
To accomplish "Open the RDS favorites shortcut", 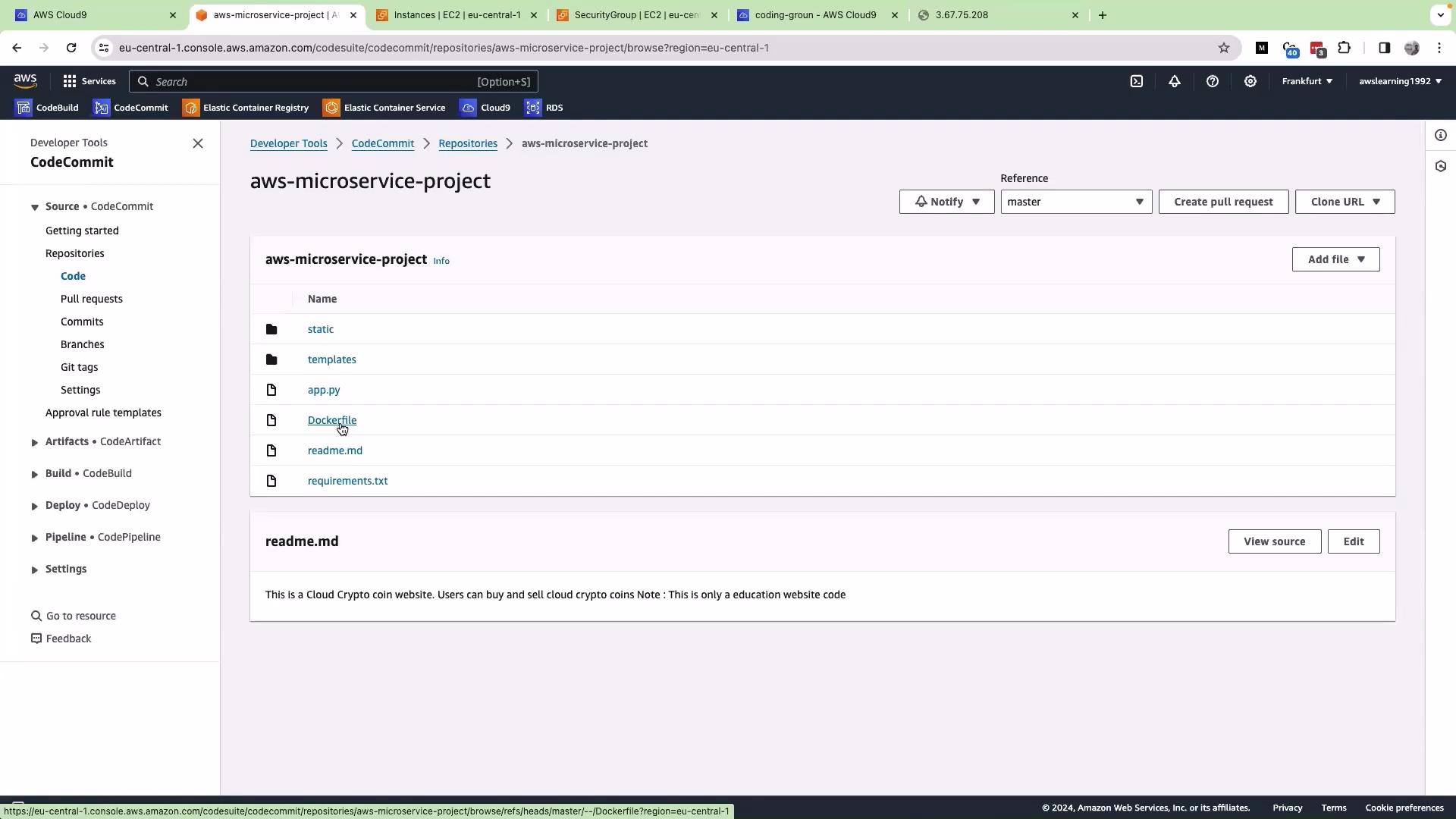I will [544, 108].
